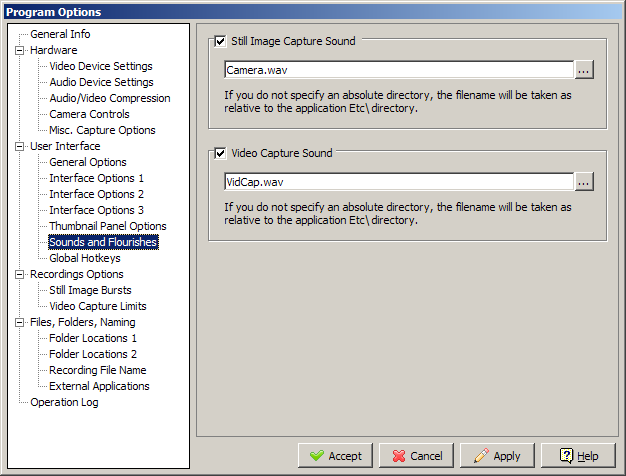The width and height of the screenshot is (626, 476).
Task: Disable the Still Image Capture Sound checkbox
Action: point(220,42)
